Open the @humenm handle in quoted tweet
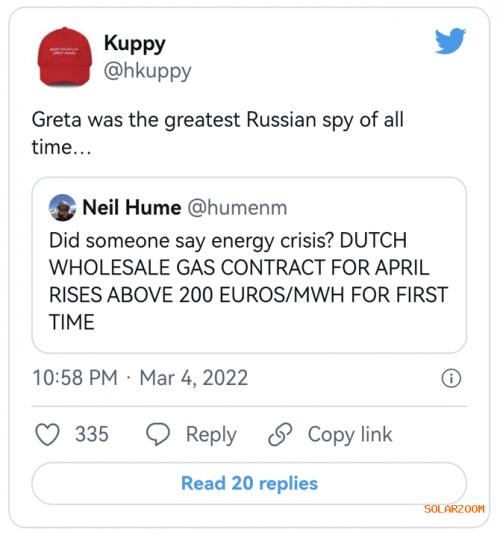The width and height of the screenshot is (500, 535). coord(237,207)
